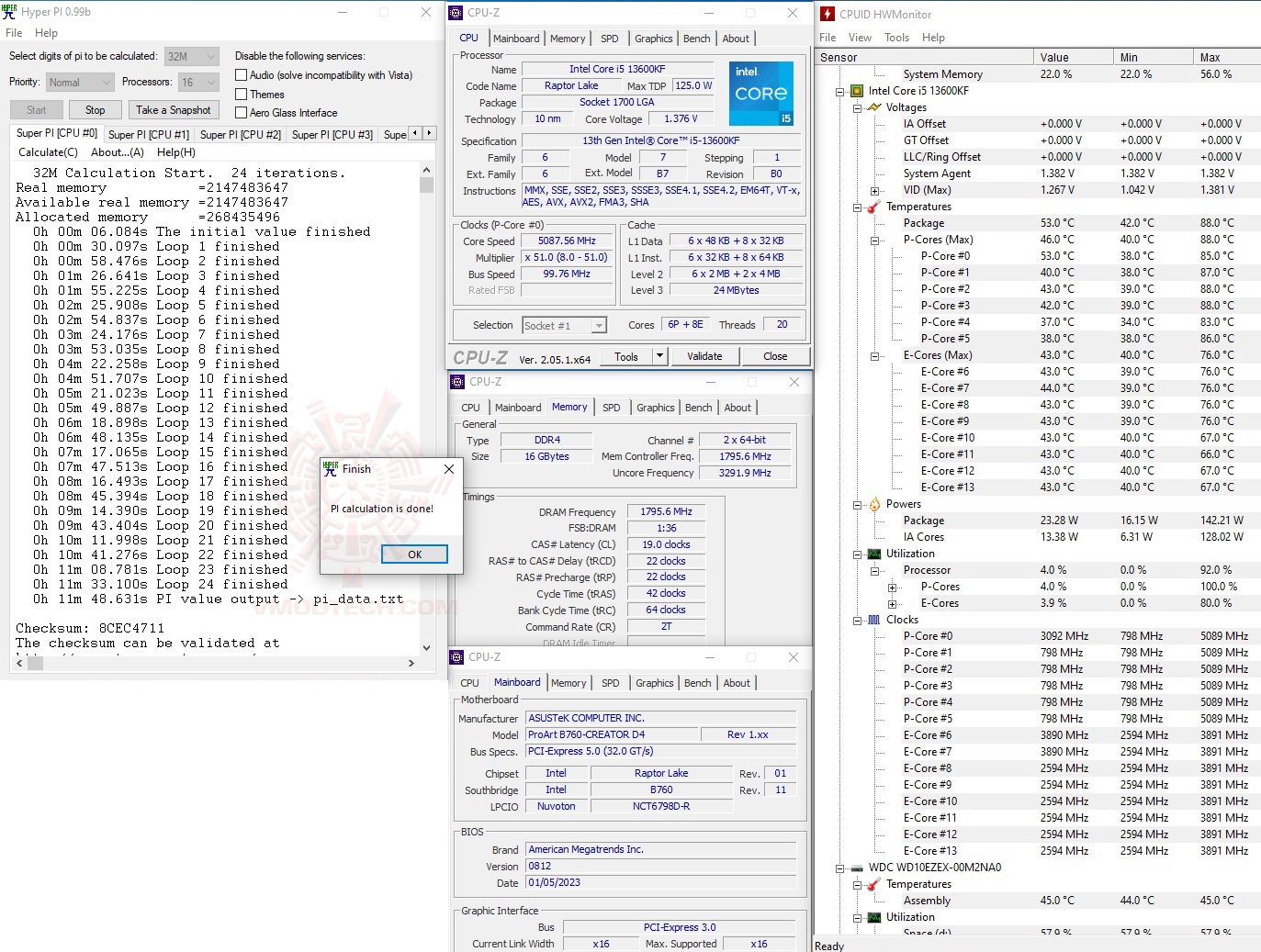Close the Finish dialog with its X
The width and height of the screenshot is (1261, 952).
pos(449,469)
